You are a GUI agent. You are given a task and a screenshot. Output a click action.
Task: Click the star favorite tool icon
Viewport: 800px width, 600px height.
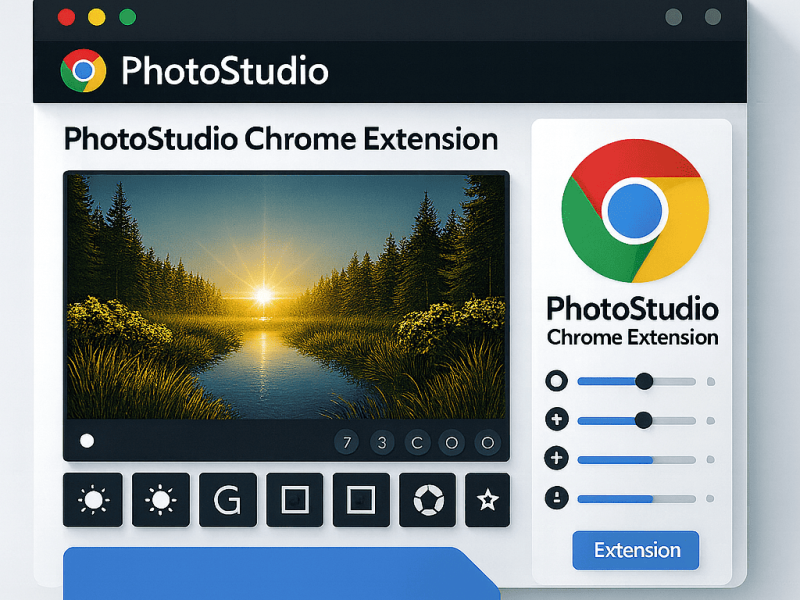point(487,500)
